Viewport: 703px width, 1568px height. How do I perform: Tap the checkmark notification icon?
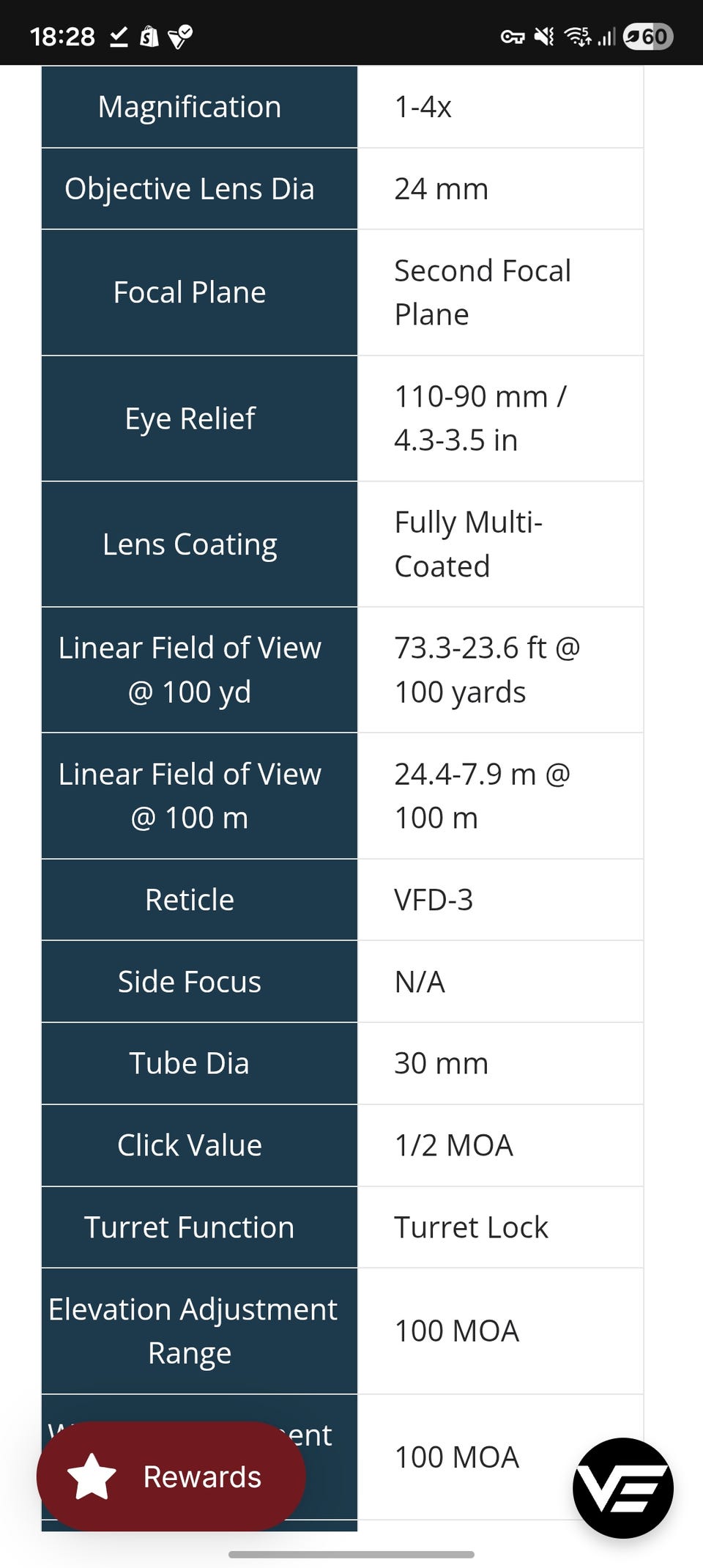tap(119, 36)
